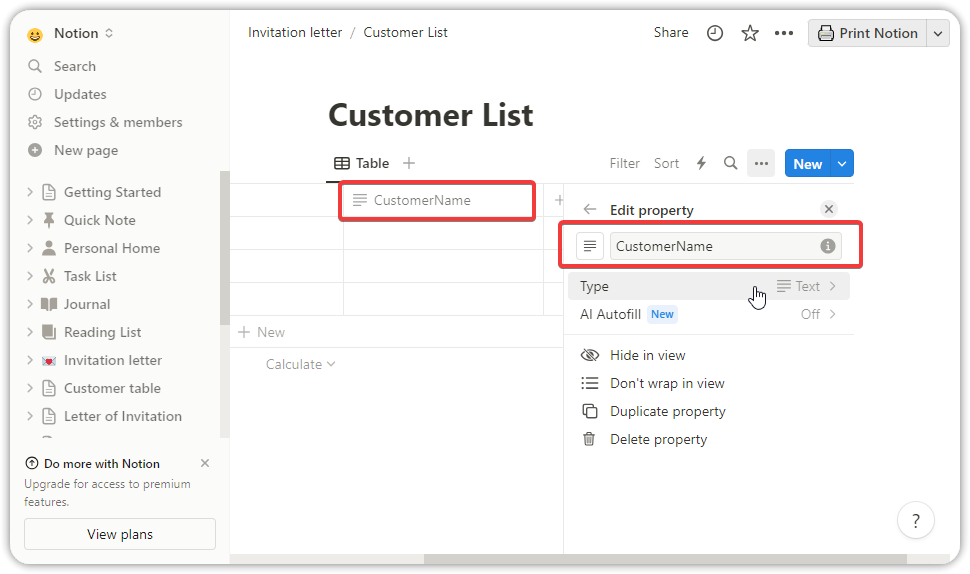Image resolution: width=970 pixels, height=574 pixels.
Task: Expand the Getting Started tree item
Action: [30, 192]
